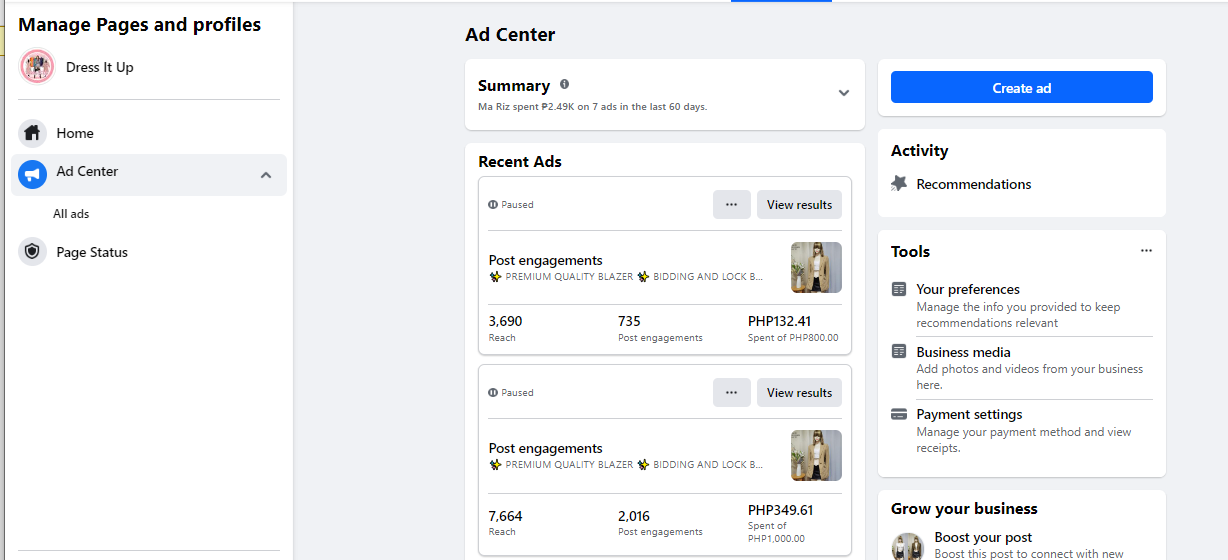
Task: Open the Dress It Up page avatar
Action: tap(37, 67)
